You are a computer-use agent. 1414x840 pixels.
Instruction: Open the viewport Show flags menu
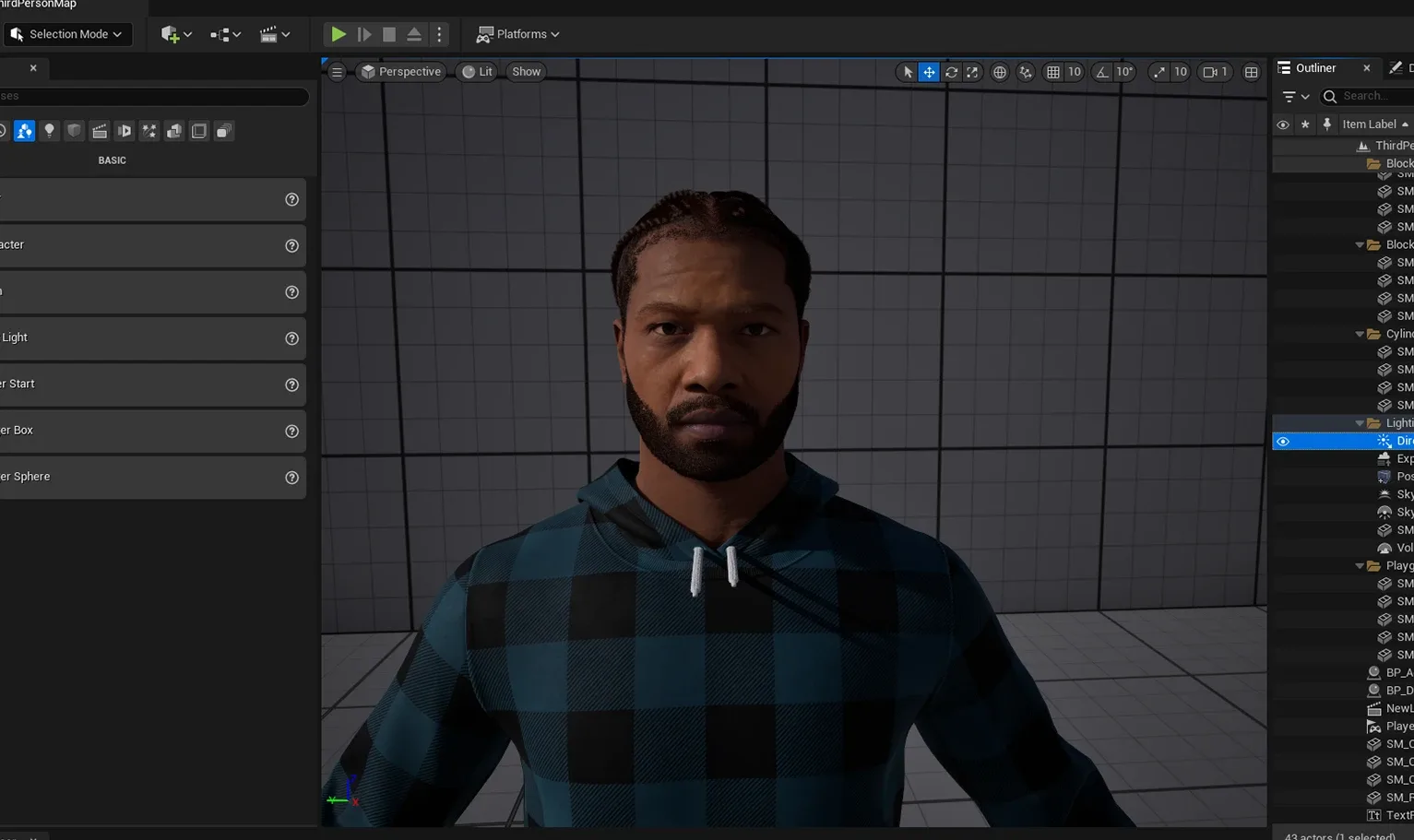[526, 72]
